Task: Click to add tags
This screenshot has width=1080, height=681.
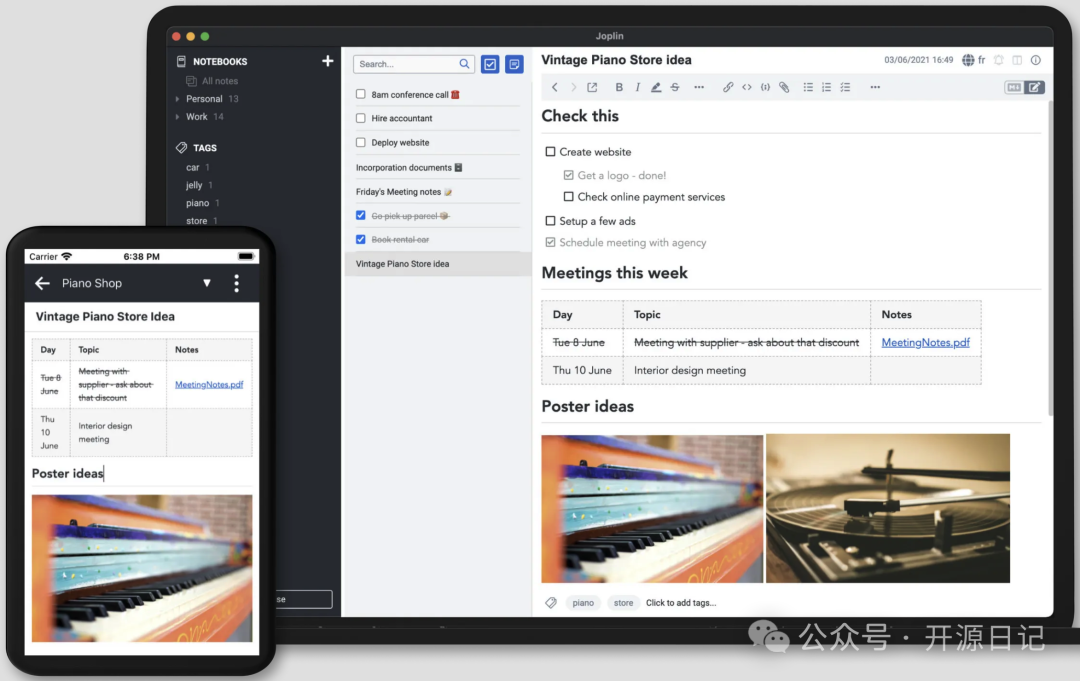Action: [681, 603]
